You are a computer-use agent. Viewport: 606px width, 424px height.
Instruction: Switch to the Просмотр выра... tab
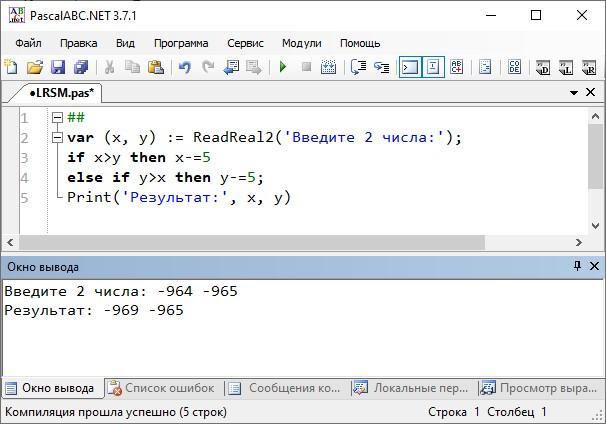[x=539, y=388]
